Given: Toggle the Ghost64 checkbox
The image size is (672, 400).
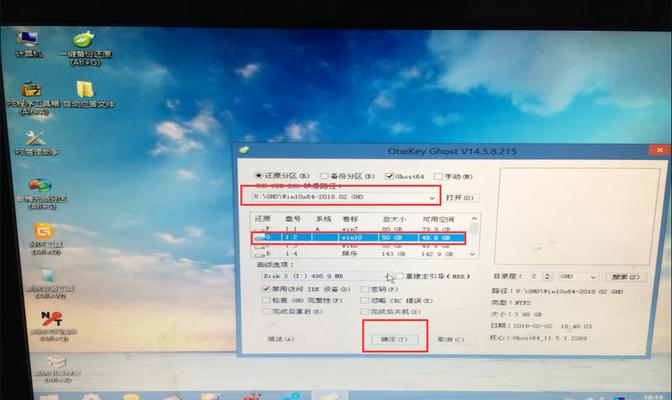Looking at the screenshot, I should click(x=389, y=176).
